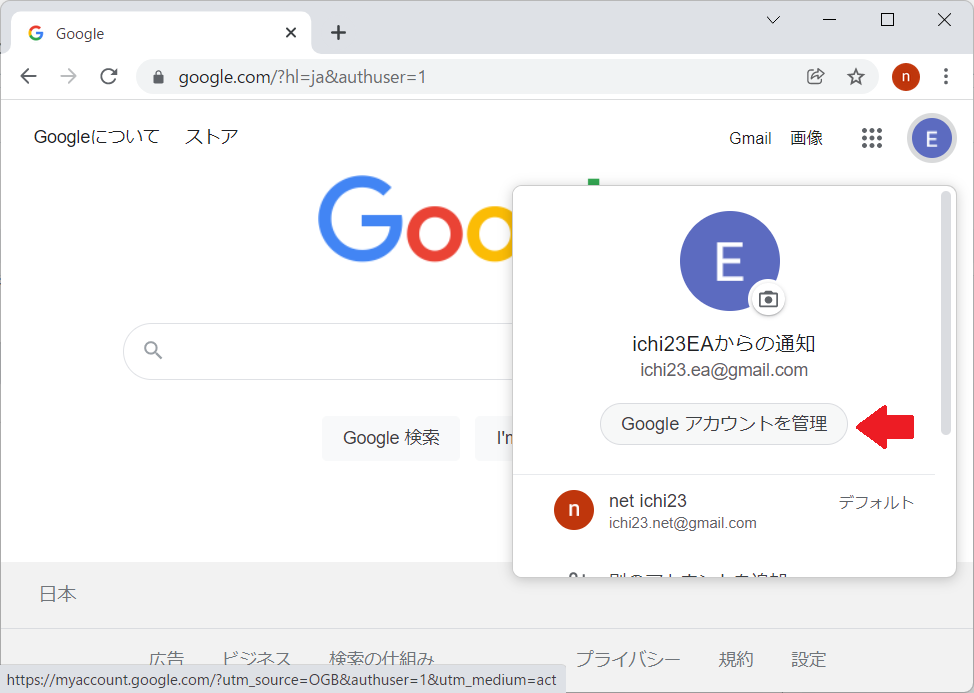This screenshot has height=693, width=974.
Task: Open the Google apps launcher grid
Action: coord(871,138)
